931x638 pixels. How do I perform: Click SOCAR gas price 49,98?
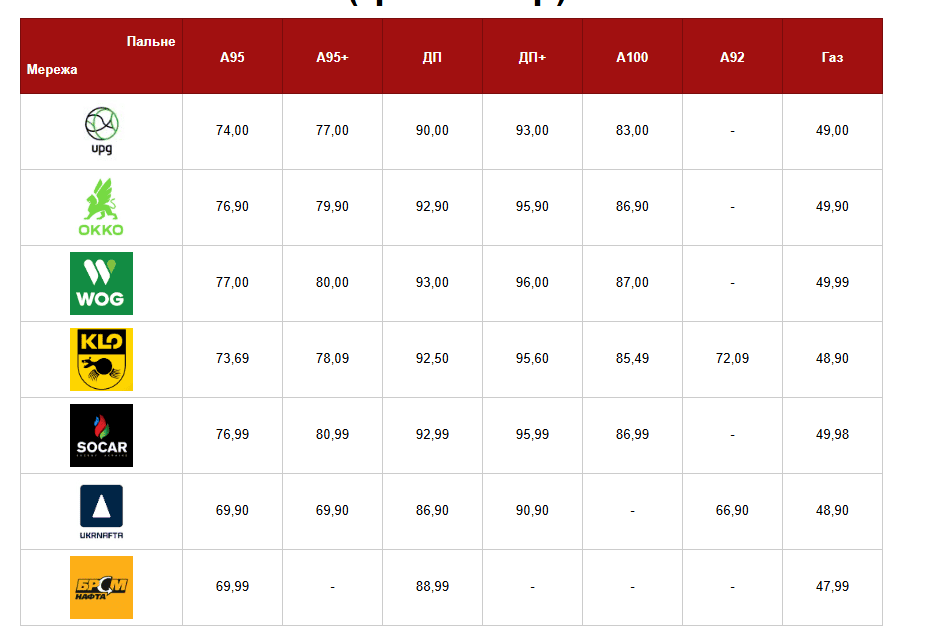[832, 435]
